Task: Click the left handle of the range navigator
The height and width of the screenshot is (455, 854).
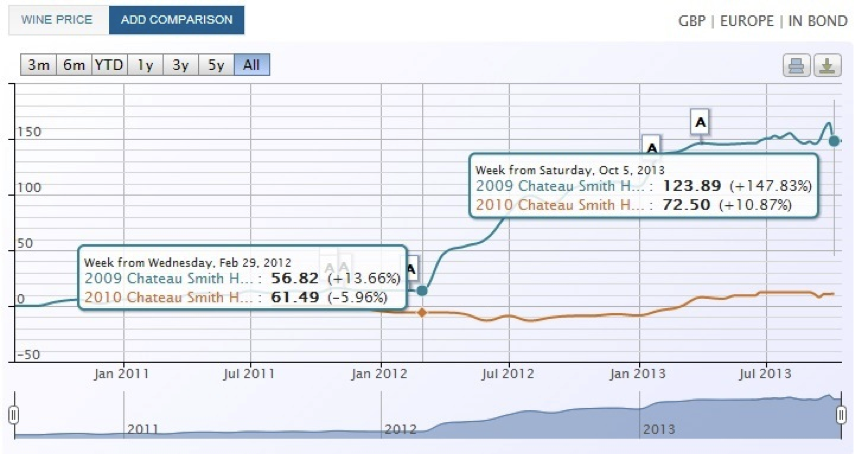Action: pyautogui.click(x=14, y=415)
